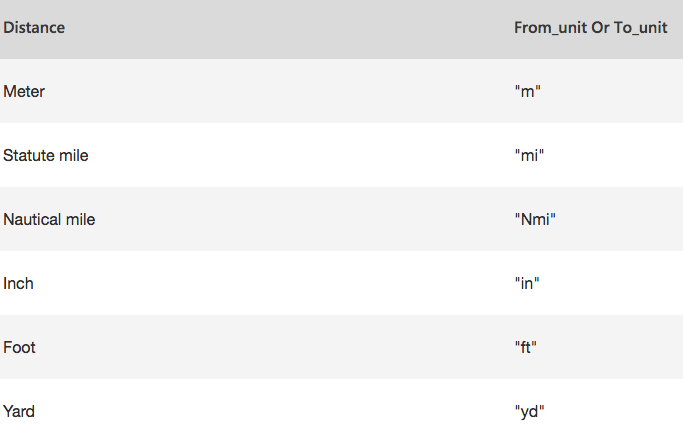
Task: Select the Meter row label
Action: click(x=24, y=91)
